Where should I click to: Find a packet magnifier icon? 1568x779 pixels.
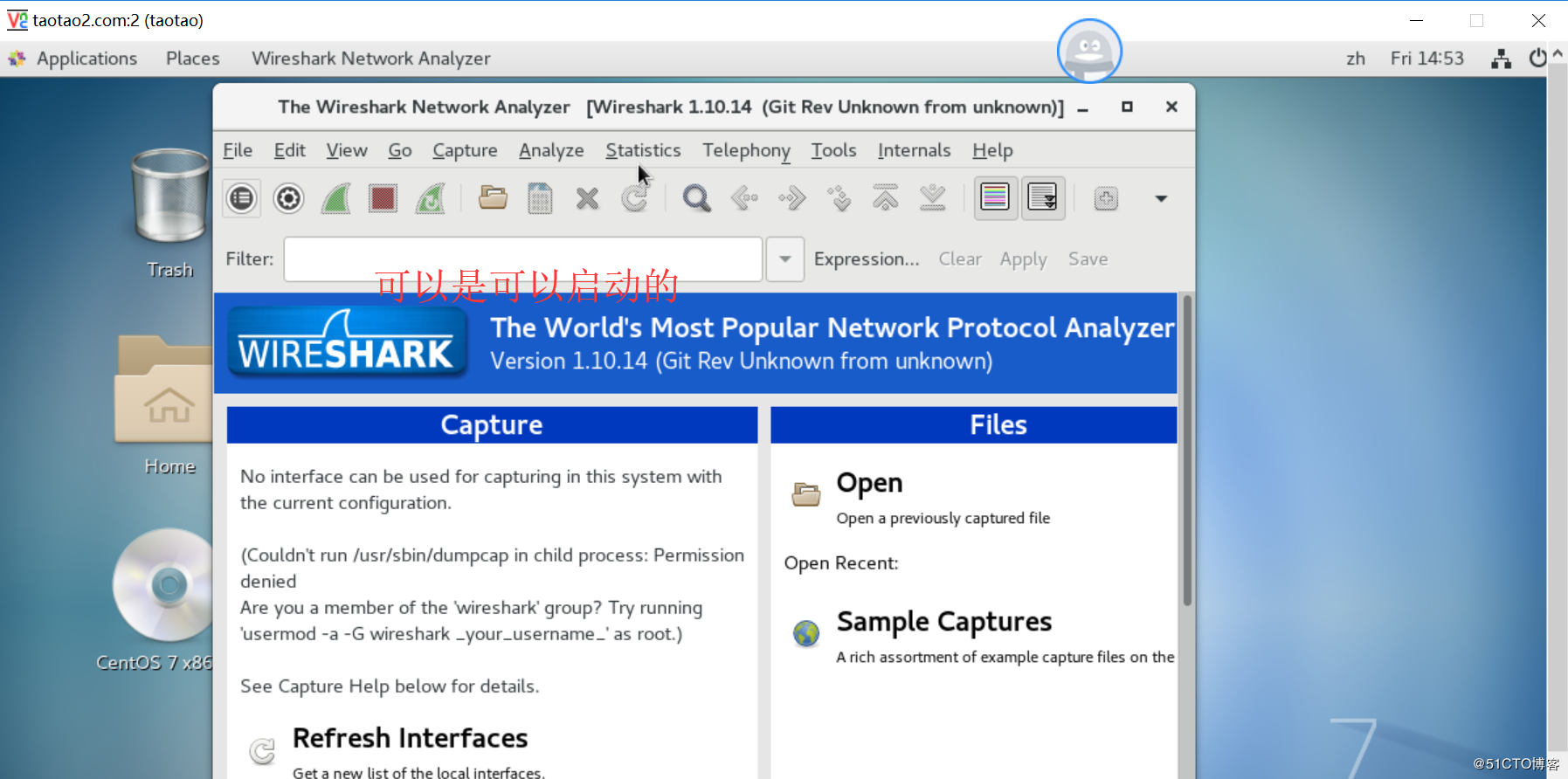pos(696,198)
